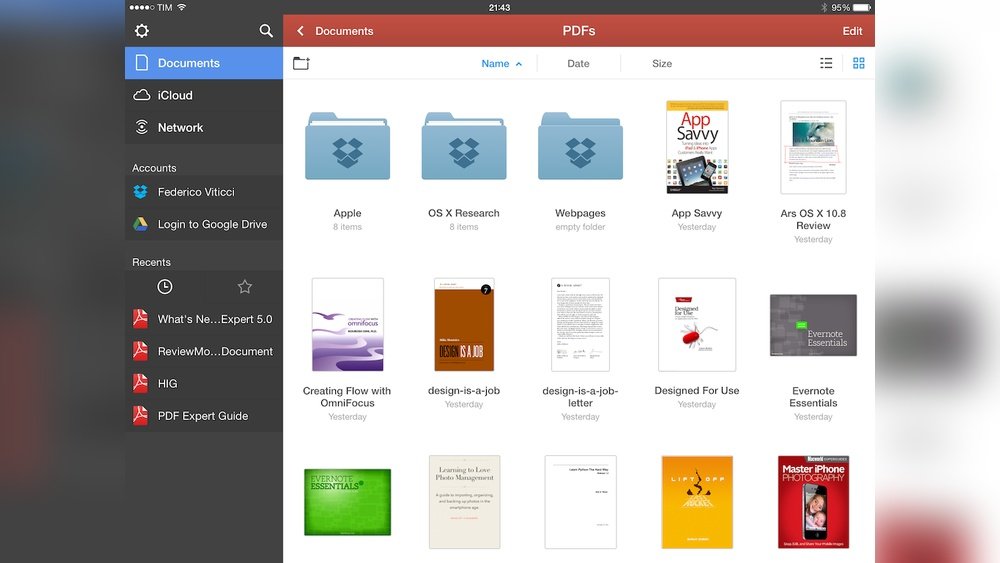
Task: Open recent file ReviewMo...Document
Action: tap(204, 351)
